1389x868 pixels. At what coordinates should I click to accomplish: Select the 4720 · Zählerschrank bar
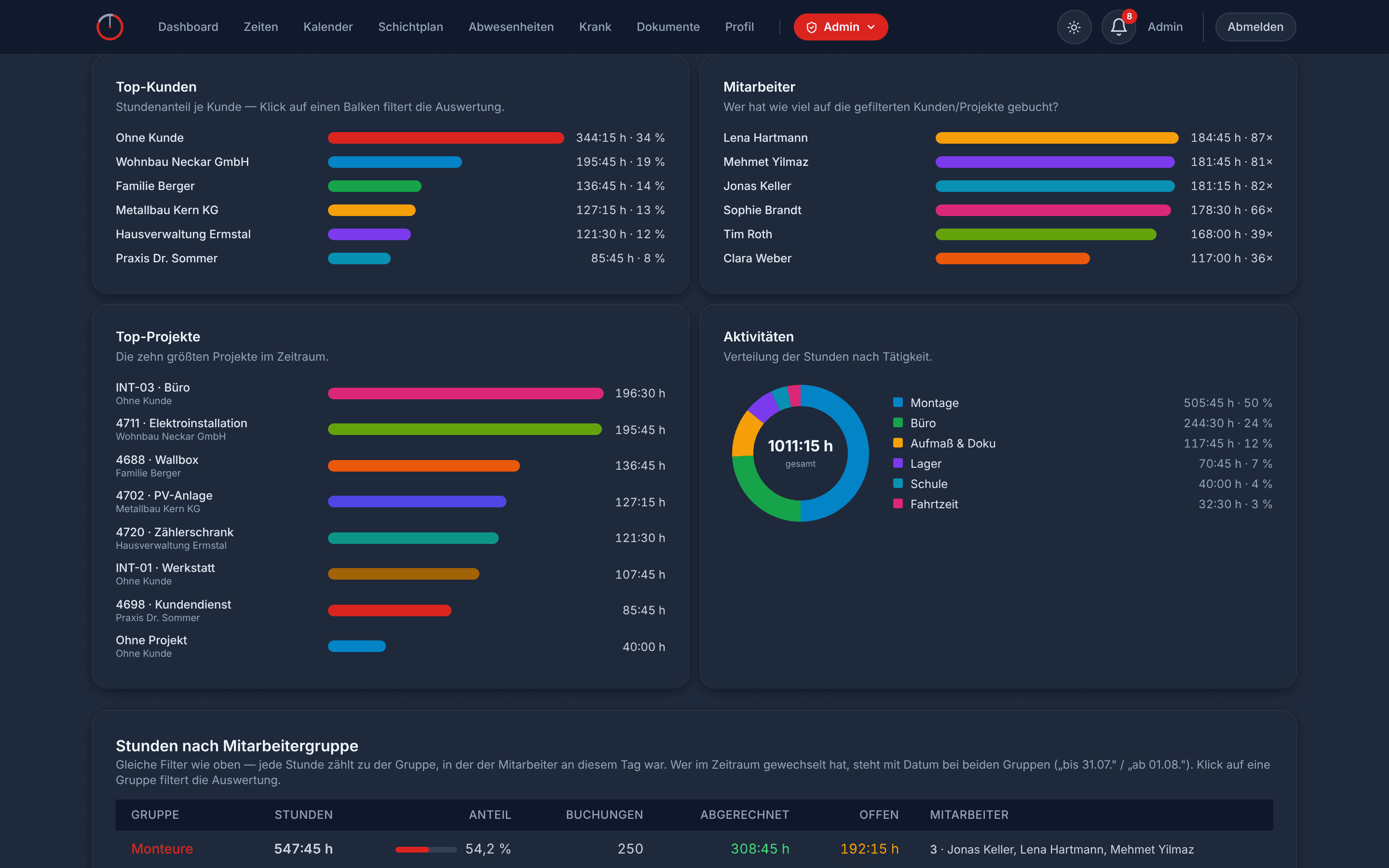click(413, 538)
